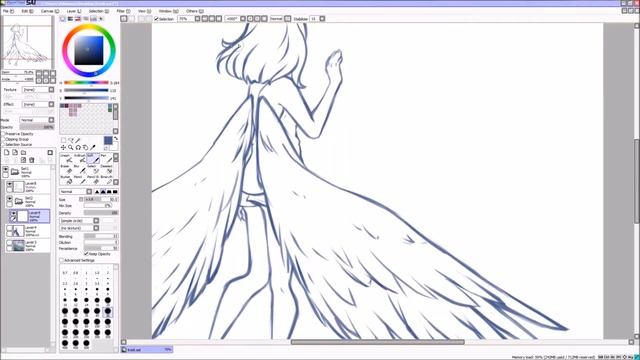Choose the Pen brush tool
640x360 pixels.
106,158
